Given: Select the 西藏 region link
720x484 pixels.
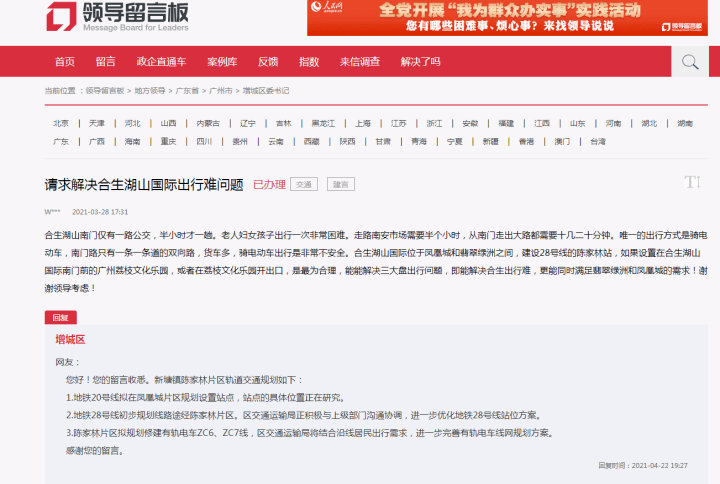Looking at the screenshot, I should pos(311,142).
